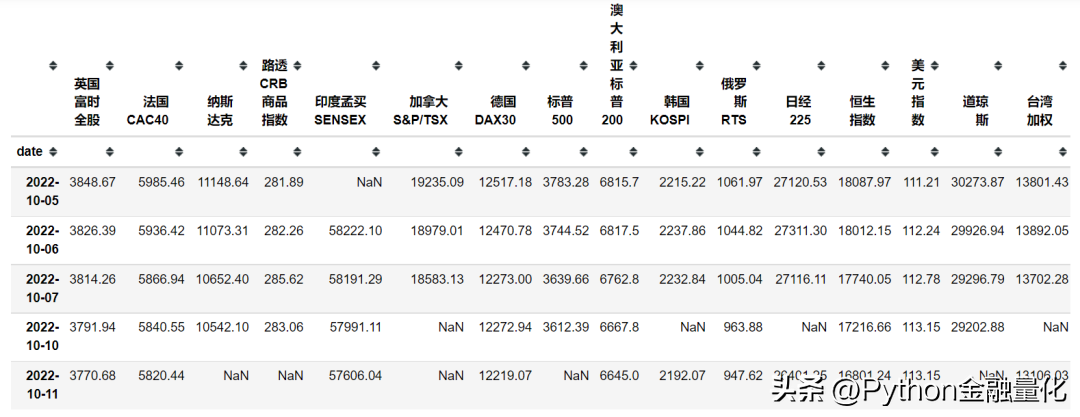
Task: Sort by the 恒生指数 header sort arrows
Action: pyautogui.click(x=884, y=66)
